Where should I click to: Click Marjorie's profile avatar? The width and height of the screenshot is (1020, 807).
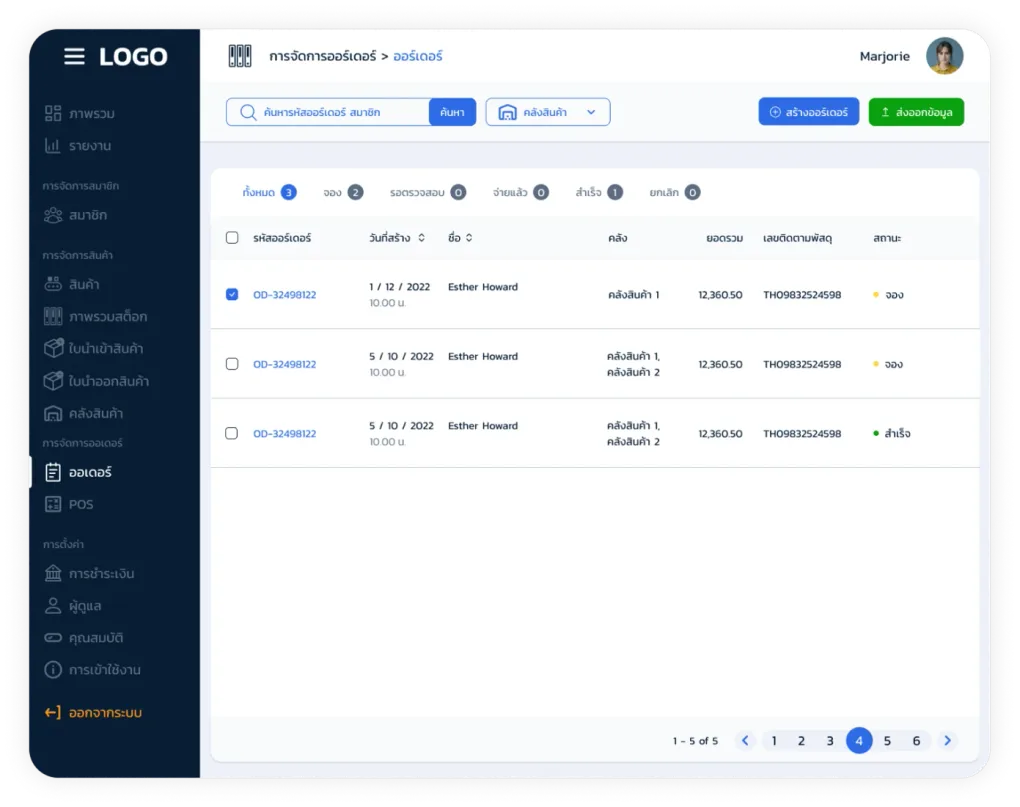tap(945, 56)
